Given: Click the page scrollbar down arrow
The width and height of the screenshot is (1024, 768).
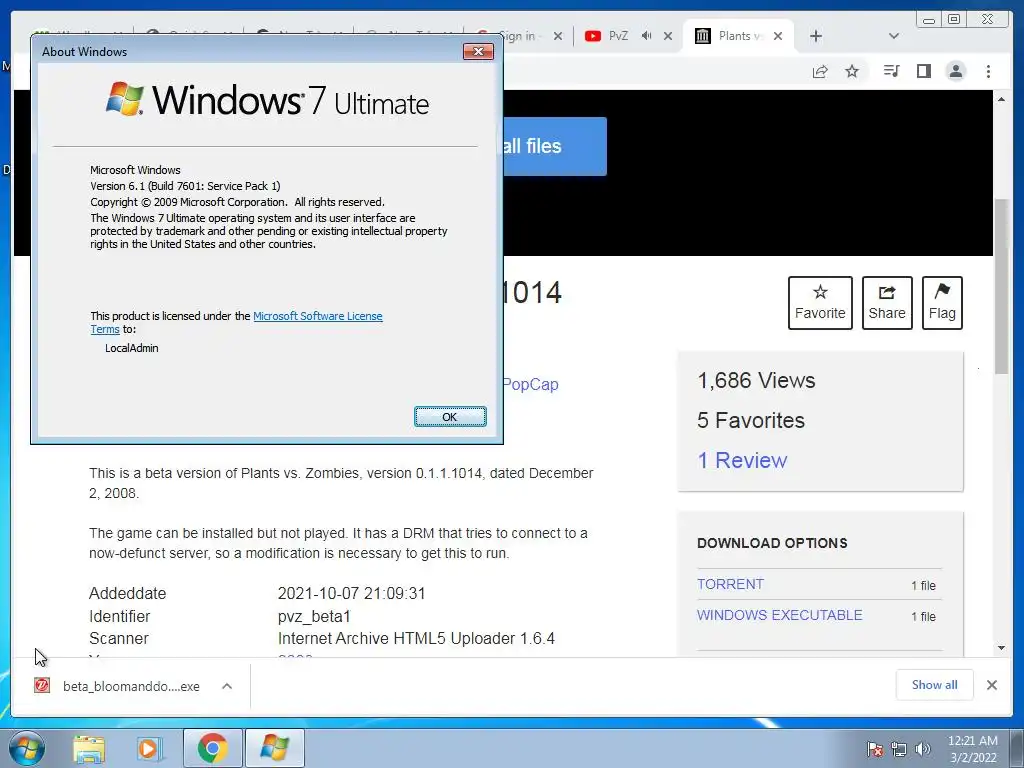Looking at the screenshot, I should 1001,648.
